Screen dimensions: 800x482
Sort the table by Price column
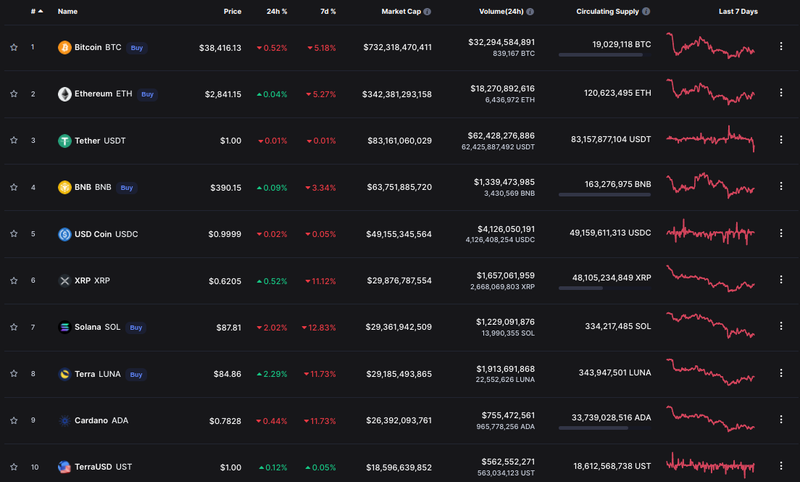232,12
